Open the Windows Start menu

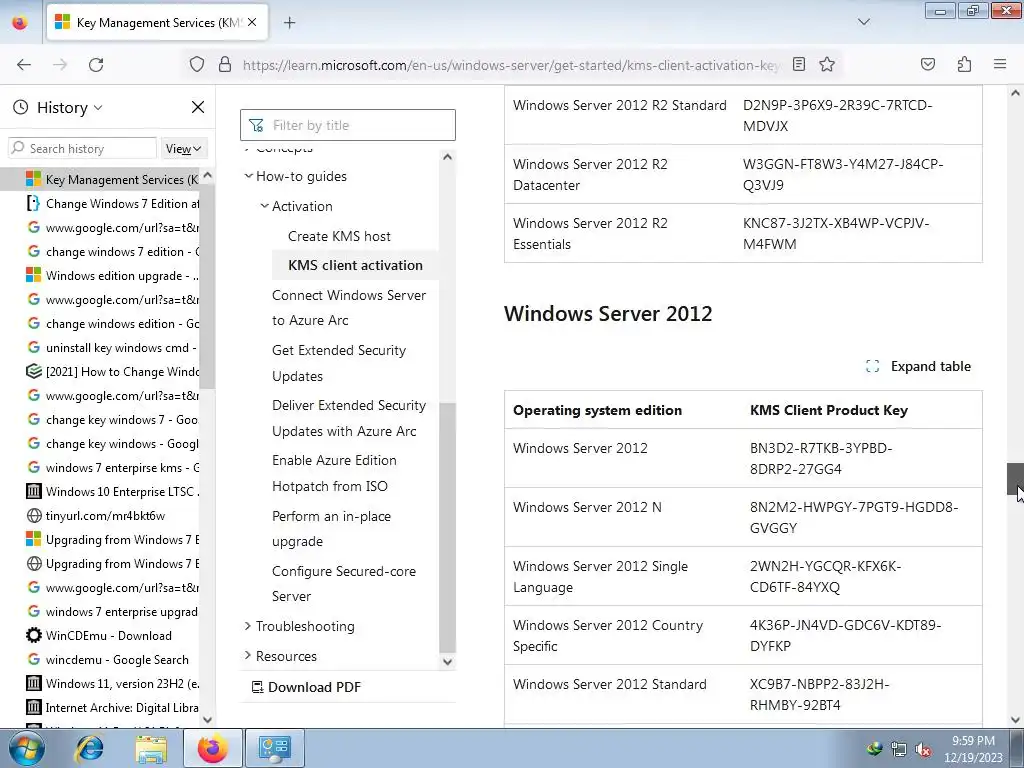[26, 748]
